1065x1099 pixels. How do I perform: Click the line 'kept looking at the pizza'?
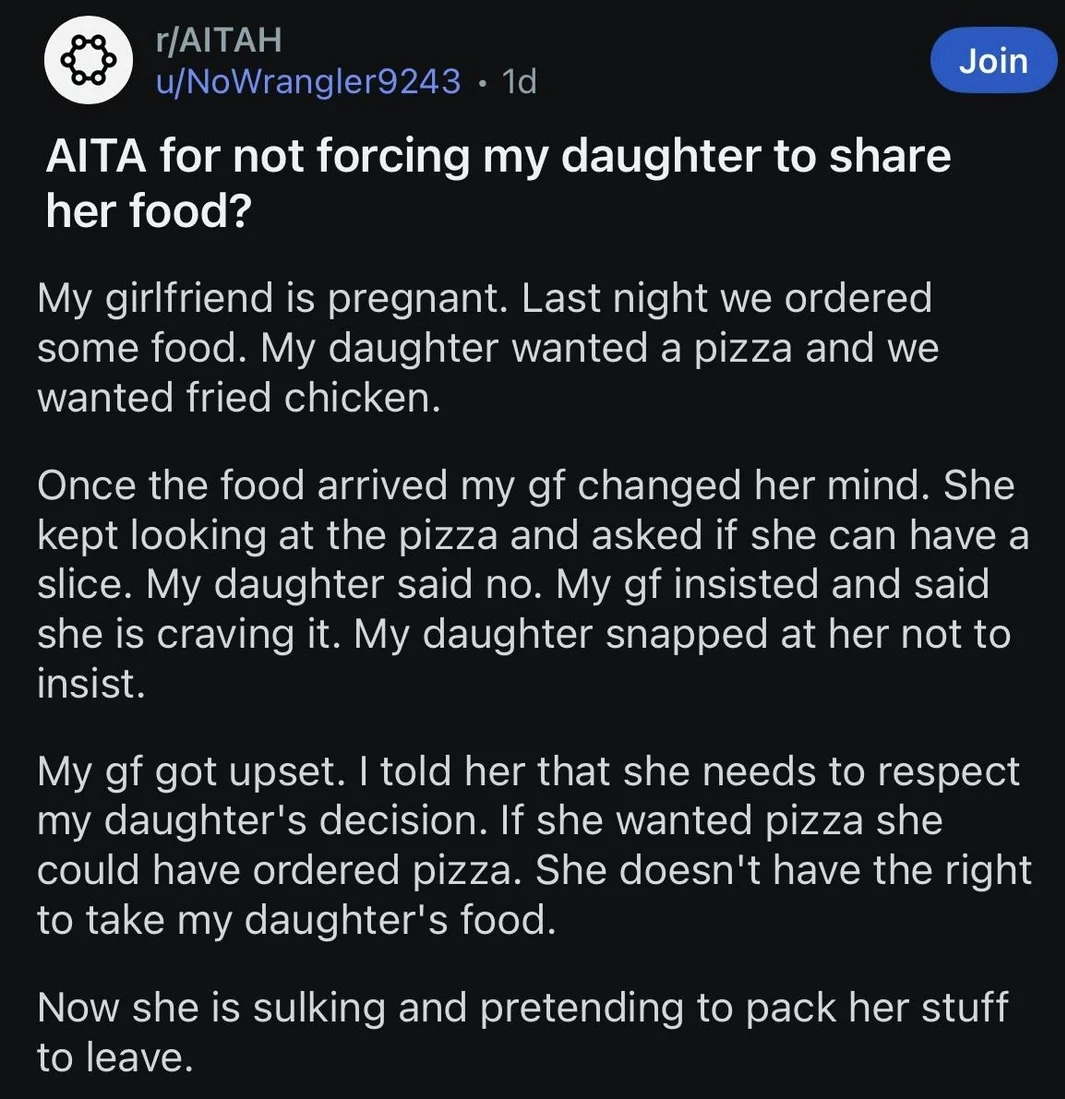coord(533,535)
